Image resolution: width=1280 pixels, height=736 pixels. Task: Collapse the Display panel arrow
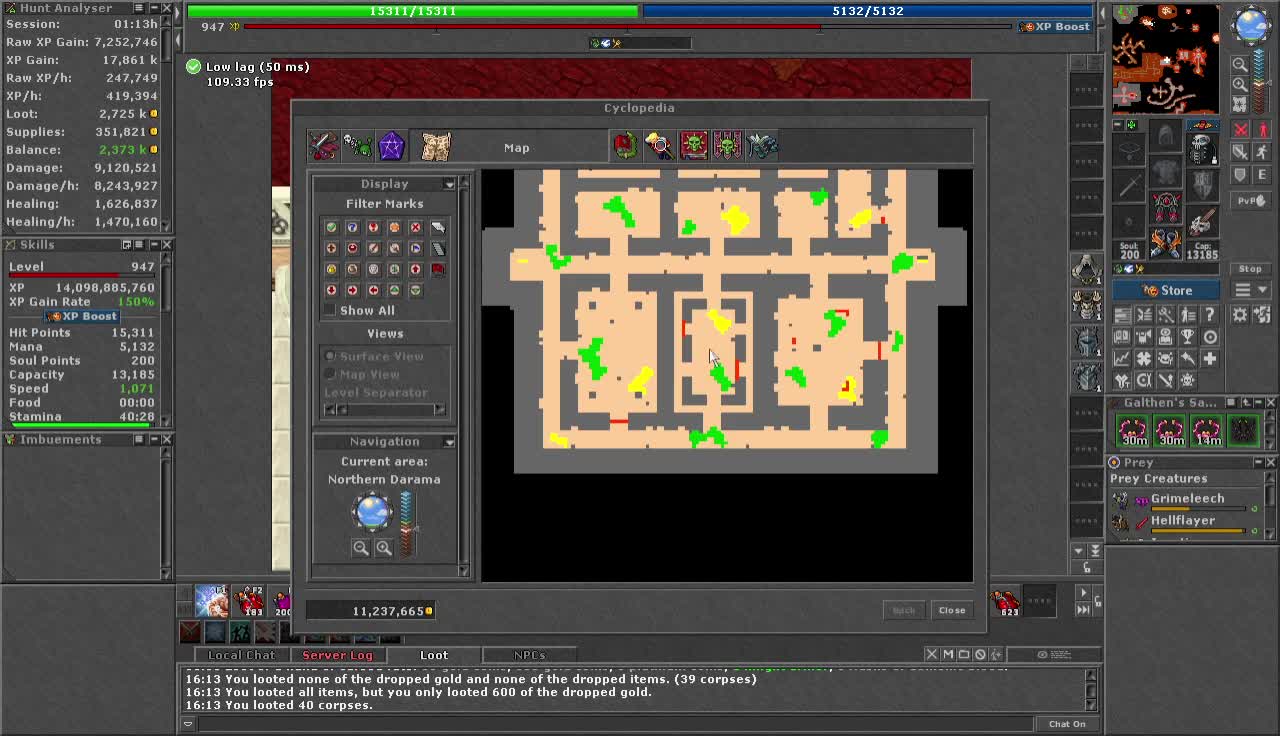450,184
